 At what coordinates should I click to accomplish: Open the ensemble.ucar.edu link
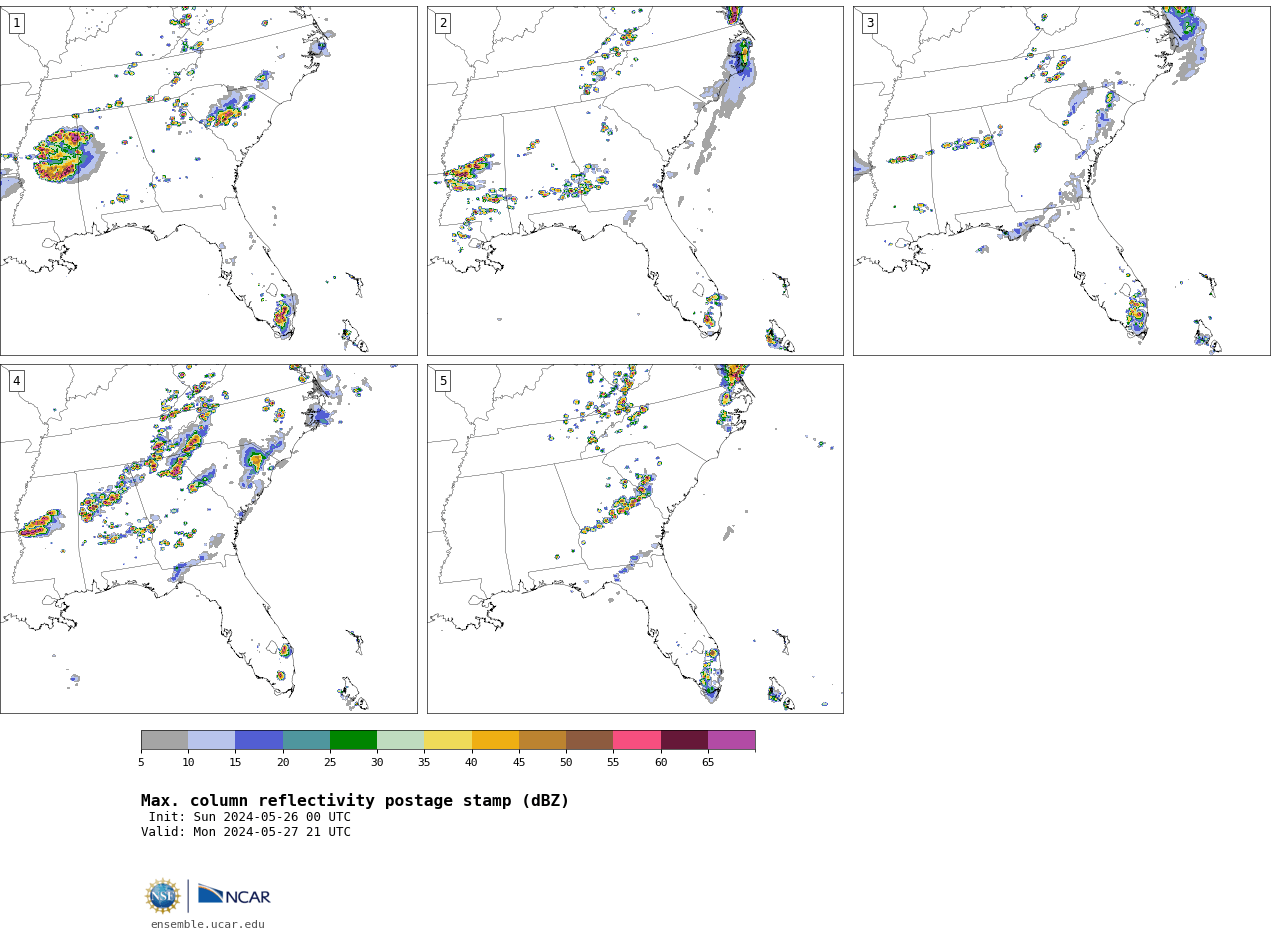click(x=208, y=925)
